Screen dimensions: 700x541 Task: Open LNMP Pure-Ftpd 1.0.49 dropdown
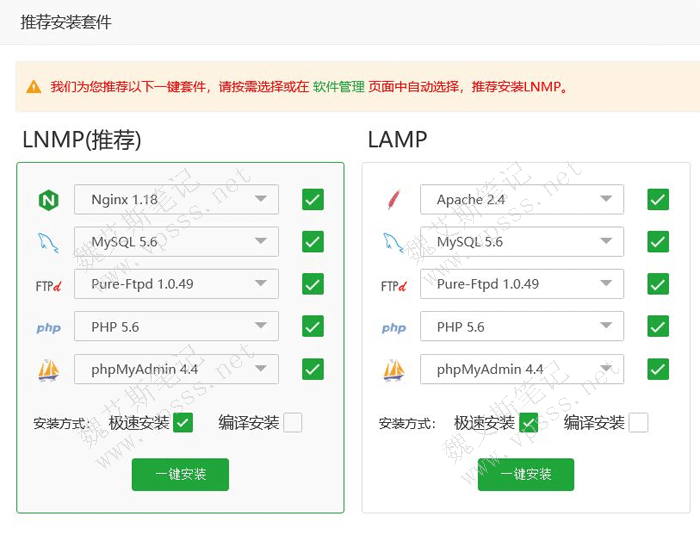click(x=176, y=284)
